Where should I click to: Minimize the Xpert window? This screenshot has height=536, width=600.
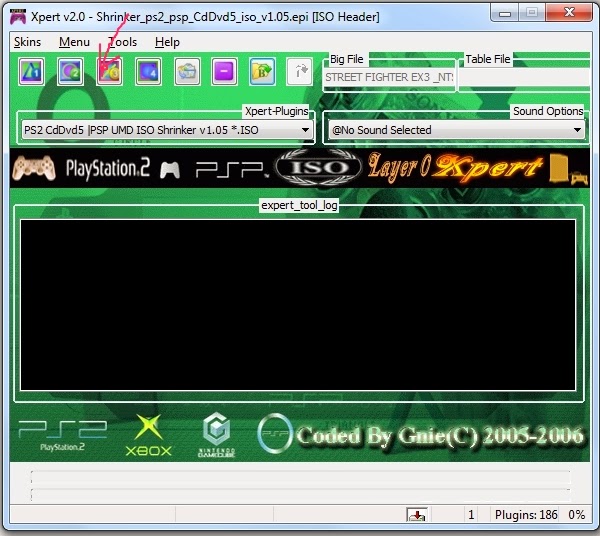(504, 13)
